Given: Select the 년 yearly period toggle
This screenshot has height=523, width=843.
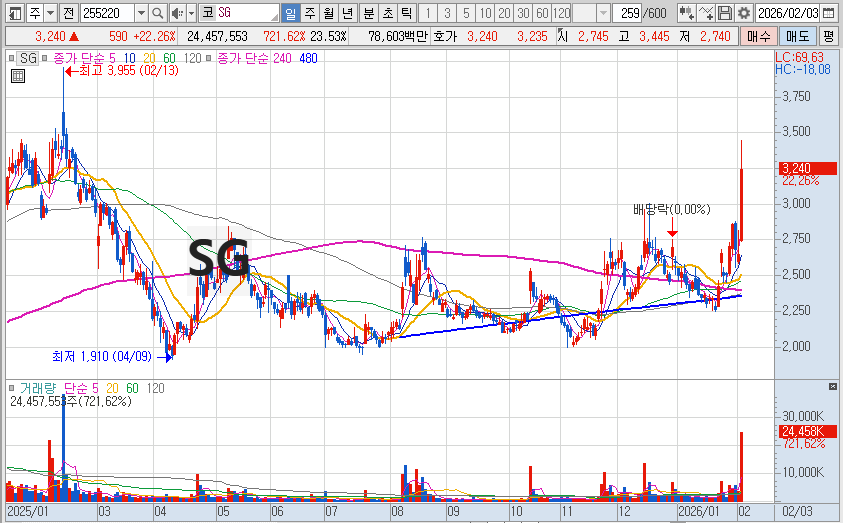Looking at the screenshot, I should tap(348, 13).
